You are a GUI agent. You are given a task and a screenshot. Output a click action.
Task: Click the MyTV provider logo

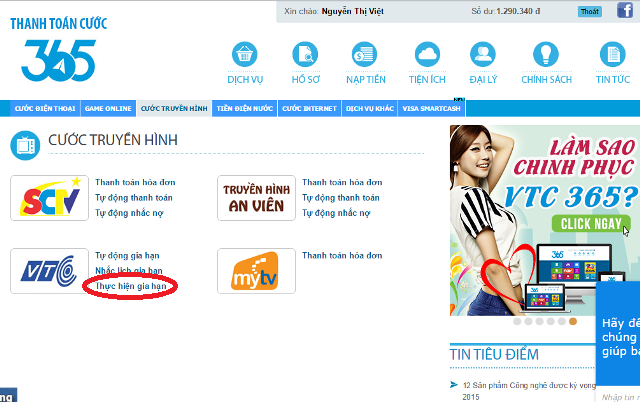pyautogui.click(x=256, y=271)
